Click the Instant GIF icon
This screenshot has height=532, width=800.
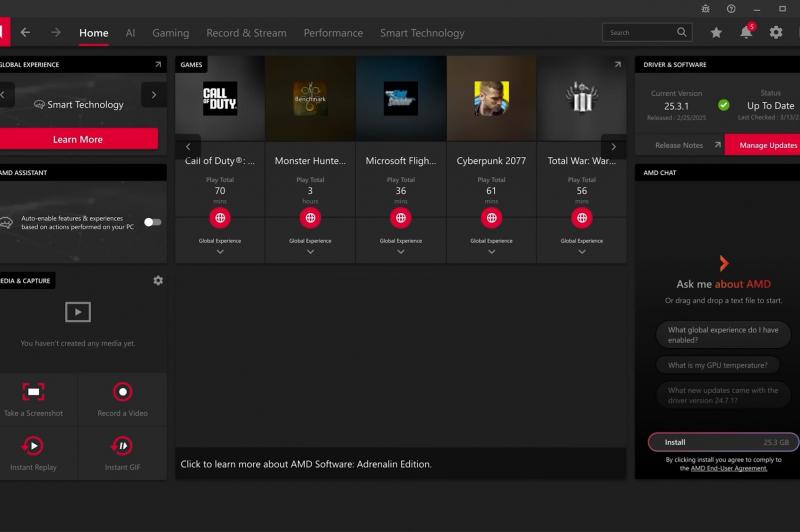pos(122,446)
